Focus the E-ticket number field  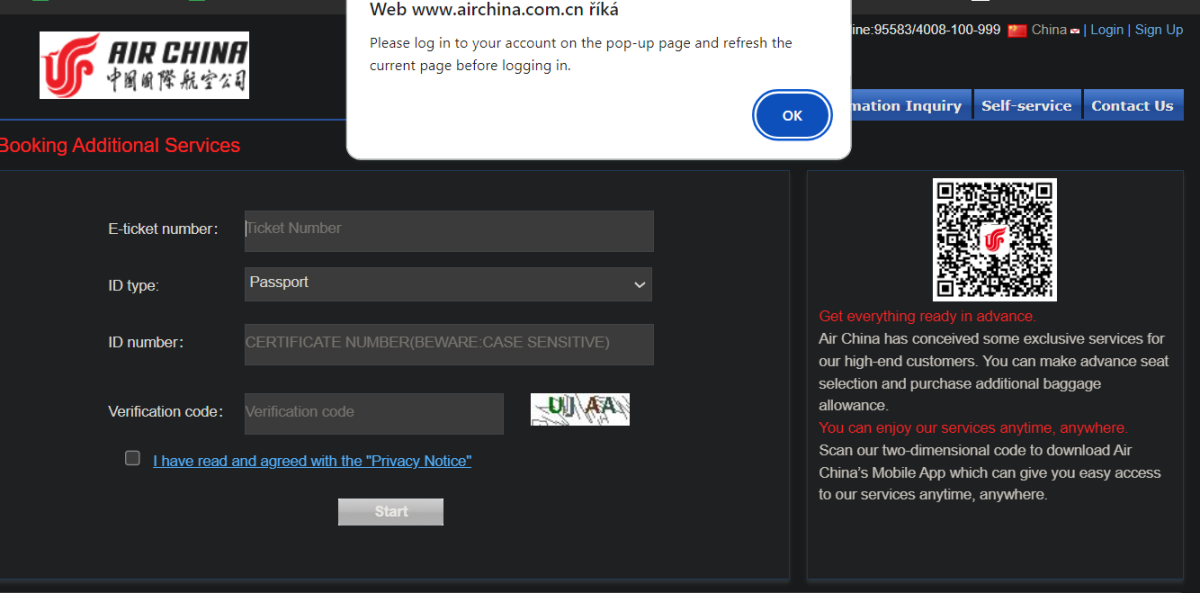pyautogui.click(x=448, y=230)
